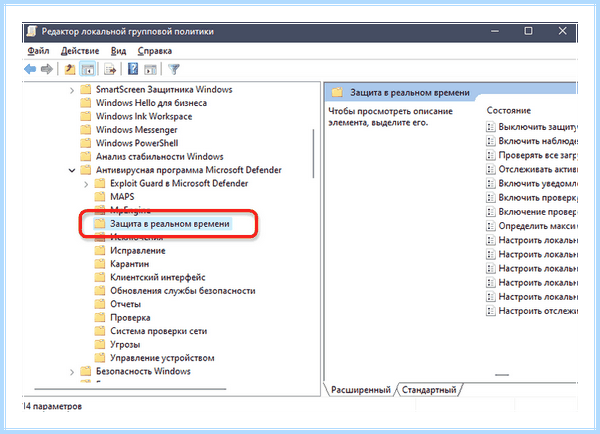This screenshot has width=600, height=434.
Task: Select the Определить максимальный policy setting
Action: pyautogui.click(x=538, y=226)
